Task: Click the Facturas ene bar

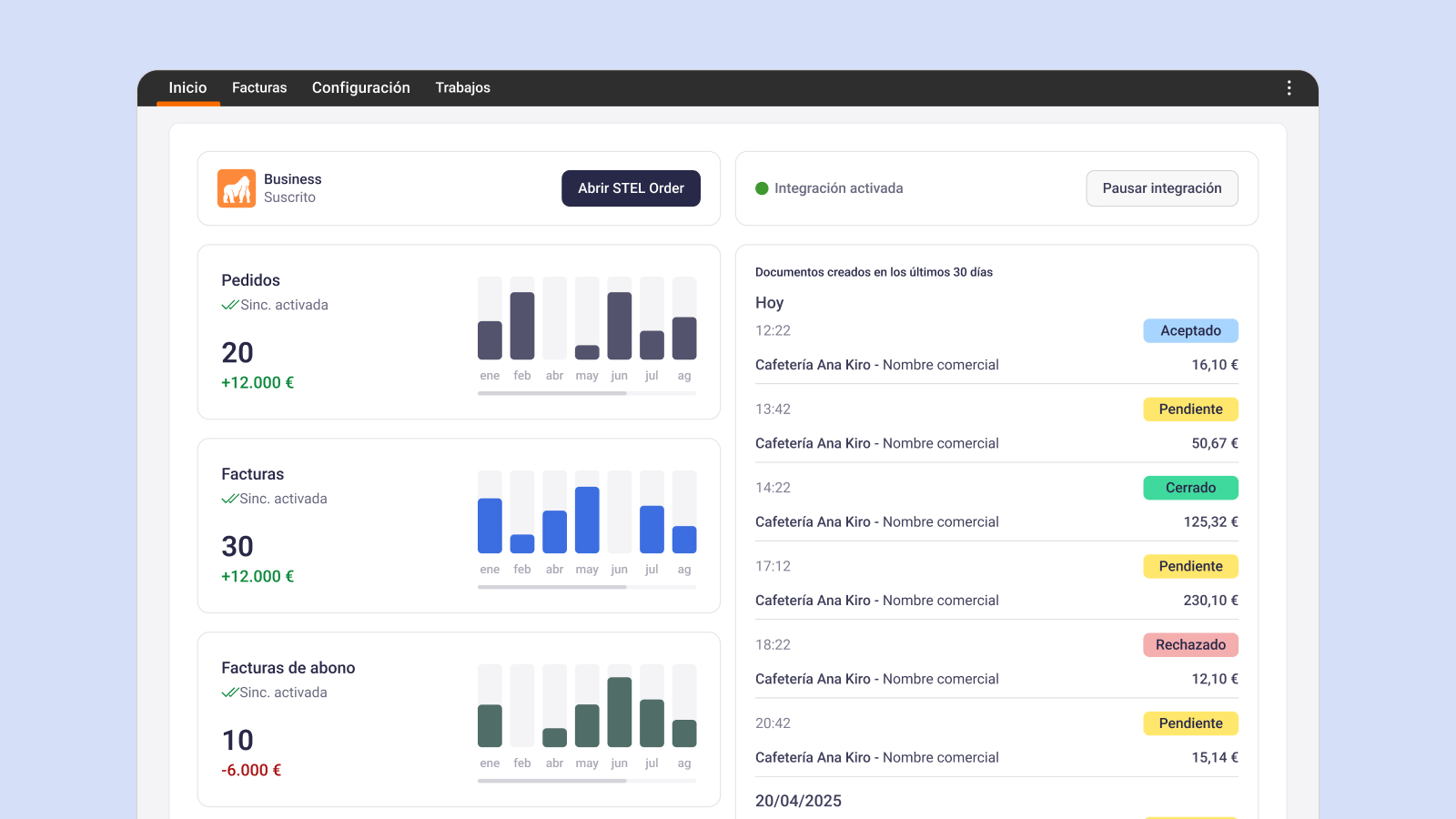Action: coord(490,526)
